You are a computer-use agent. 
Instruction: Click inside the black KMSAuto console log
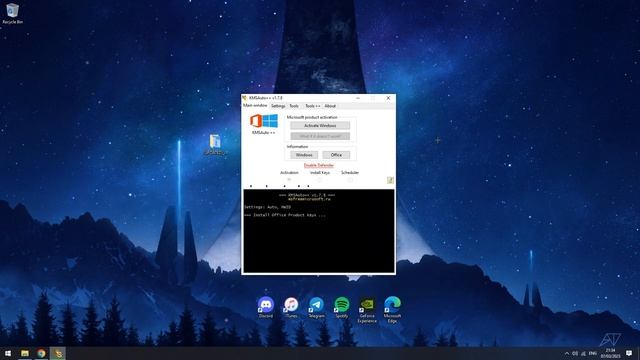[319, 231]
